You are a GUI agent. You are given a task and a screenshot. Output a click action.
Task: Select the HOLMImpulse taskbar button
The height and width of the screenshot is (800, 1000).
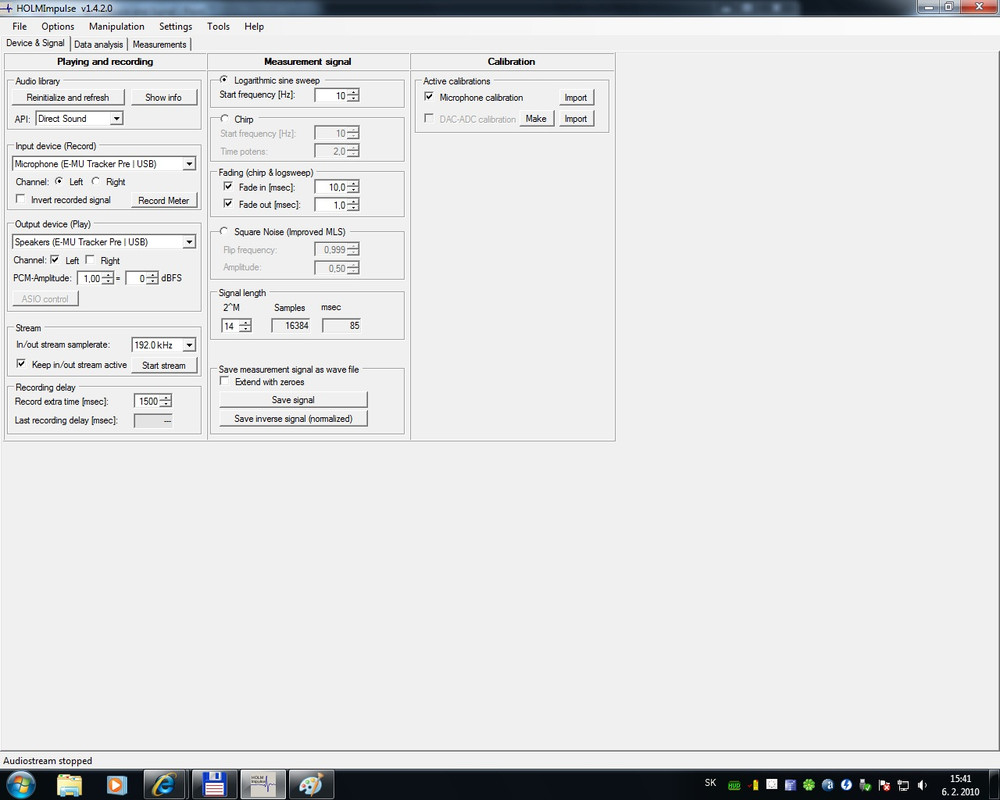coord(263,785)
